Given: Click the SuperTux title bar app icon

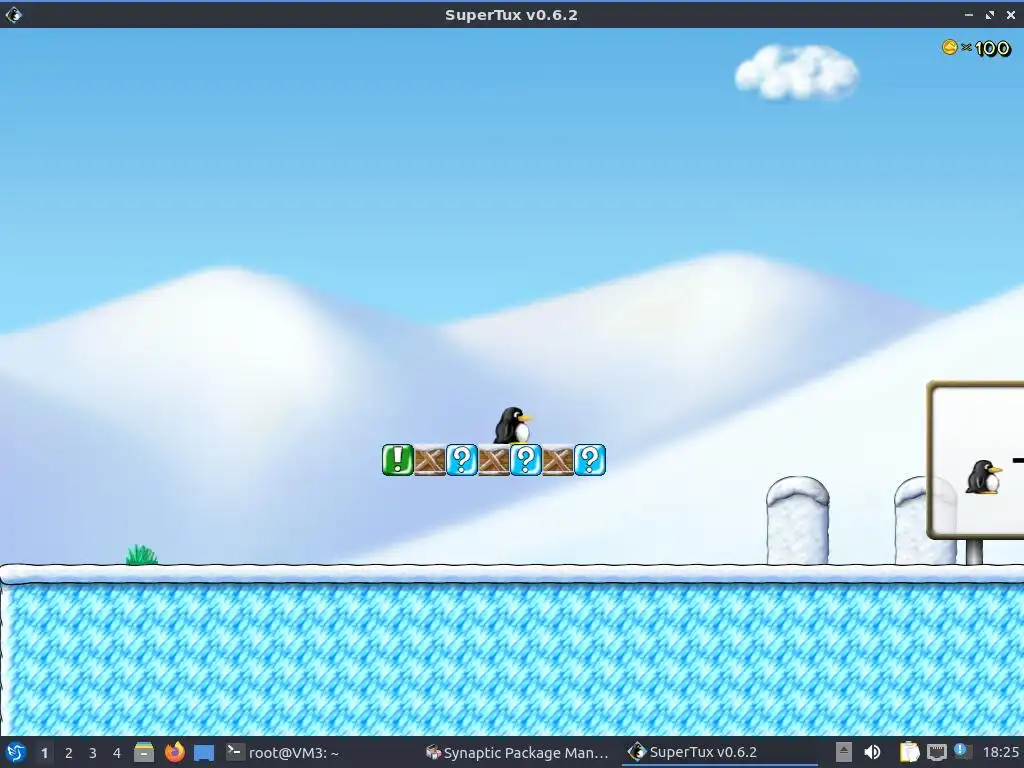Looking at the screenshot, I should [x=14, y=14].
